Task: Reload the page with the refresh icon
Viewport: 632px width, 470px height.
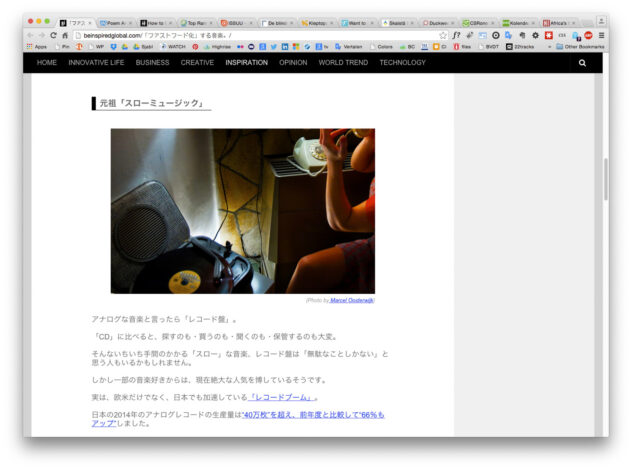Action: click(53, 35)
